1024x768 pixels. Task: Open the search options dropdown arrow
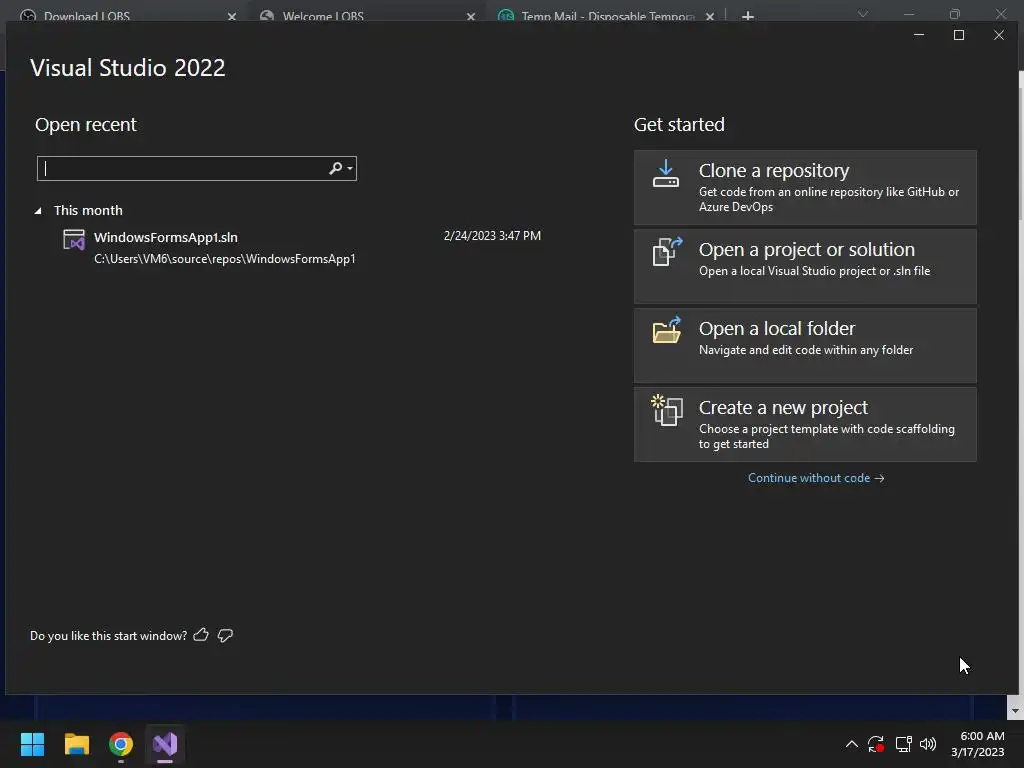350,168
